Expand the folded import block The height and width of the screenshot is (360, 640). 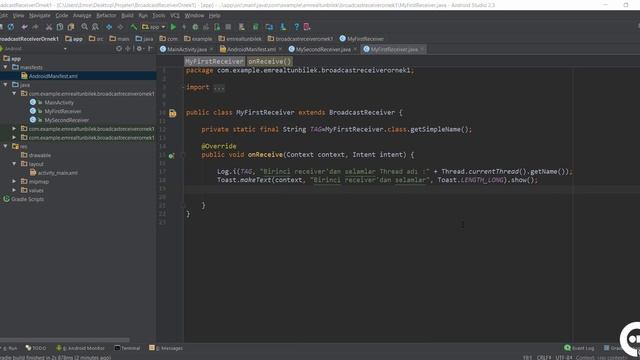coord(219,88)
